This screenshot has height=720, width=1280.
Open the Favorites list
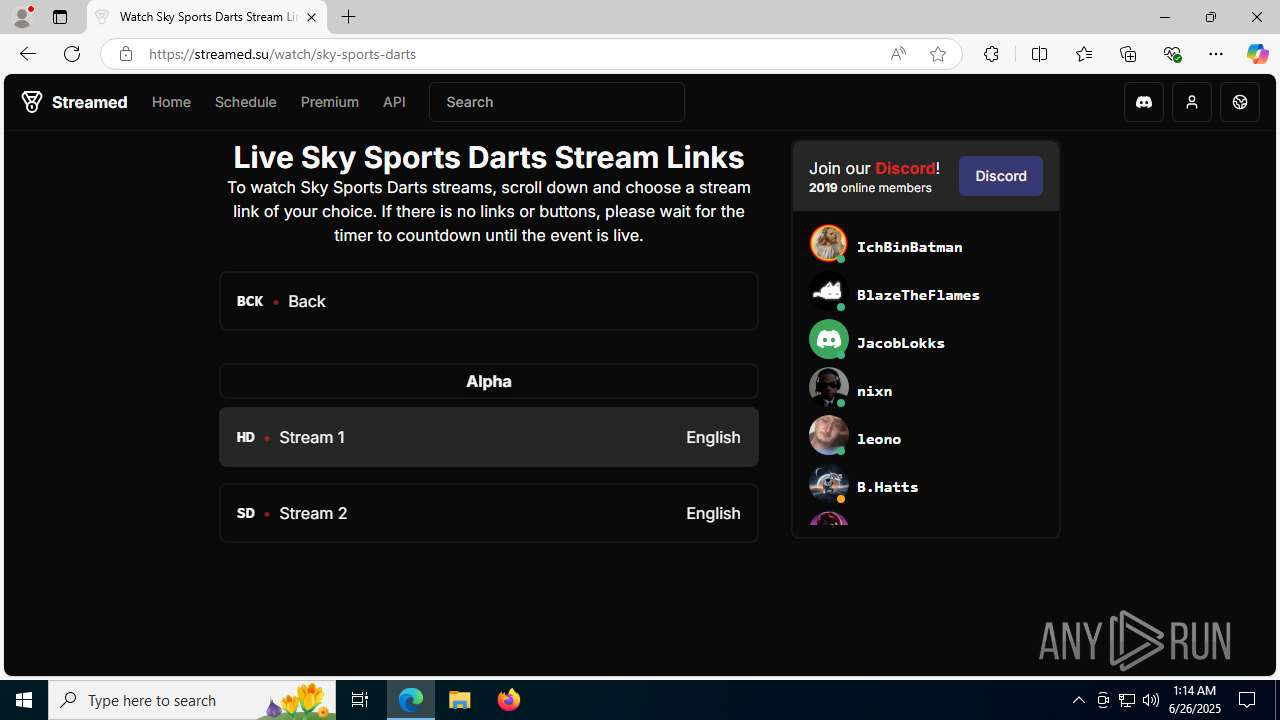pyautogui.click(x=1084, y=54)
